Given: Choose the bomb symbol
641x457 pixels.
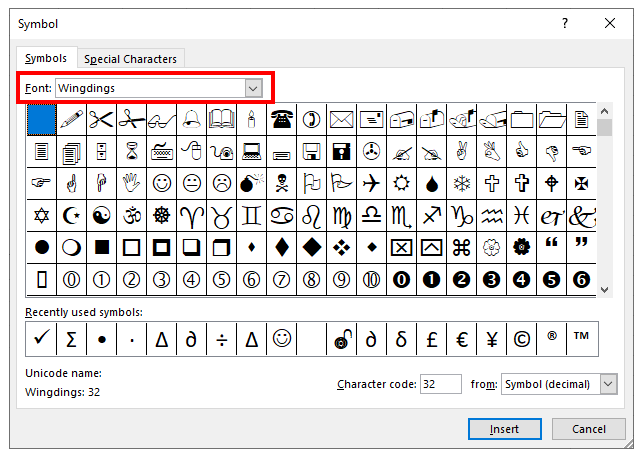Looking at the screenshot, I should click(251, 183).
